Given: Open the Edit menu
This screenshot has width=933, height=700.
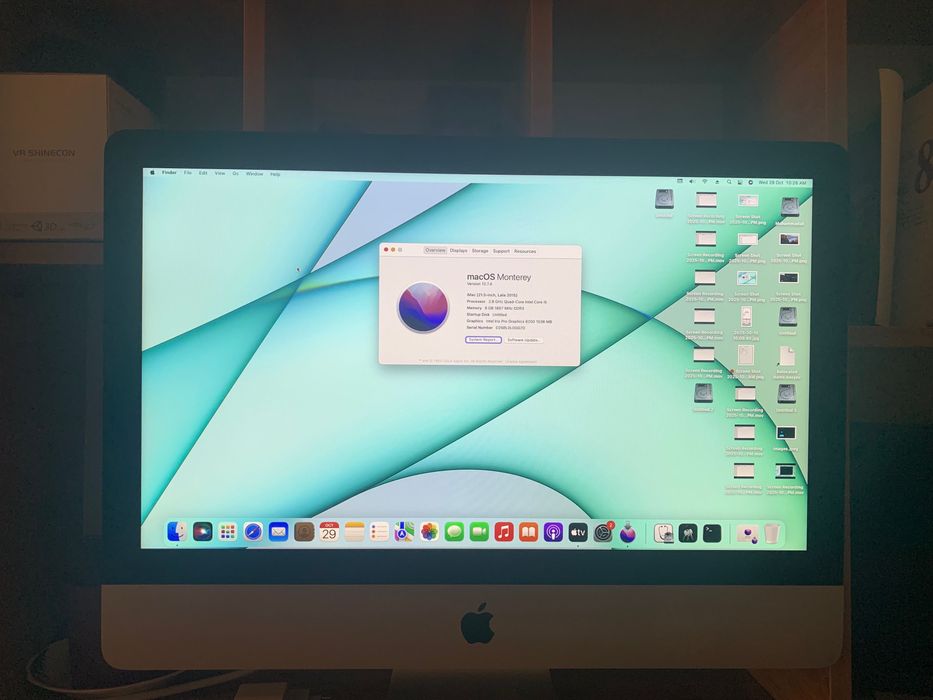Looking at the screenshot, I should click(x=203, y=173).
